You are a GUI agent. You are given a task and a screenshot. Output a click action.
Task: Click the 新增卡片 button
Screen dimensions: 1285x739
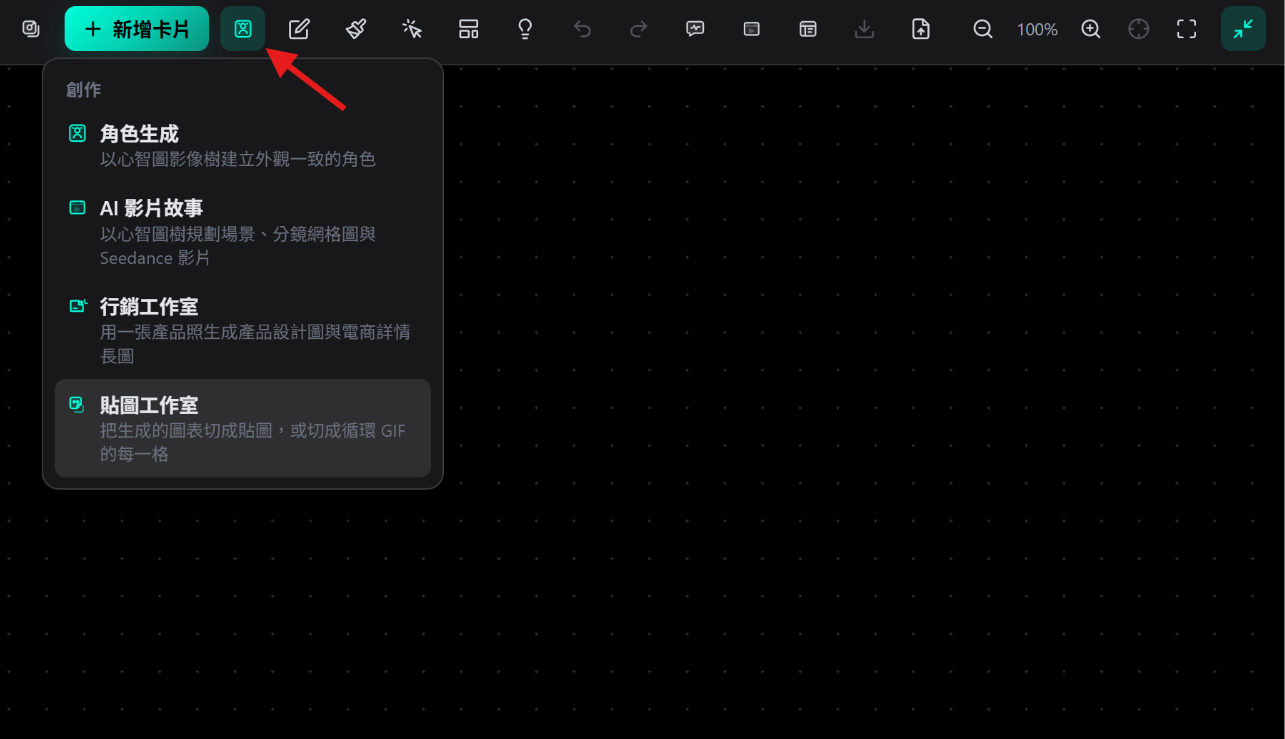(x=137, y=29)
